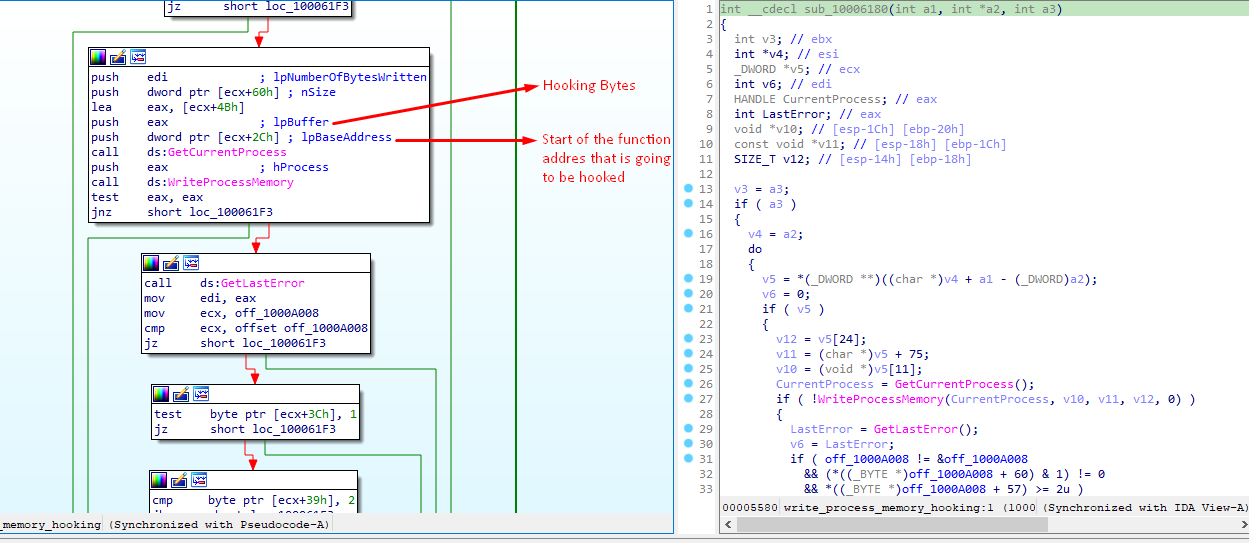Toggle breakpoint dot on pseudocode line 27
The image size is (1249, 543).
point(688,399)
